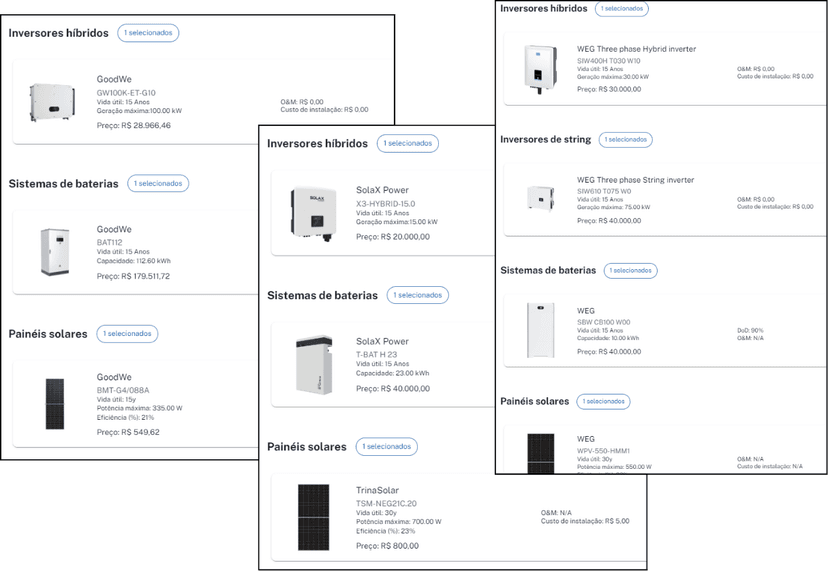Click the WEG WPV-550-HMM1 solar panel image

540,452
